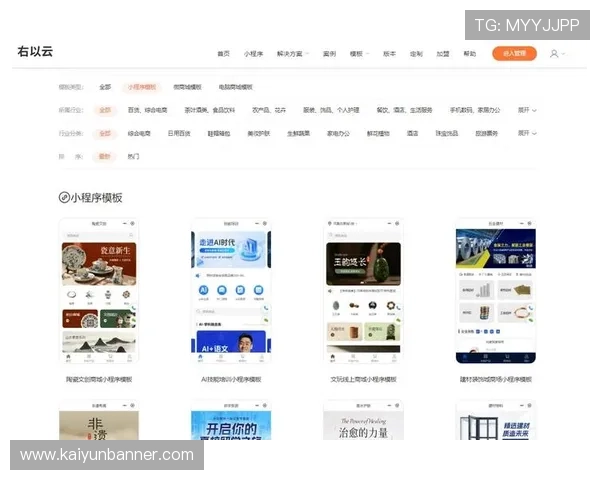Click the icon beside 小程序模板 heading
600x480 pixels.
[64, 198]
